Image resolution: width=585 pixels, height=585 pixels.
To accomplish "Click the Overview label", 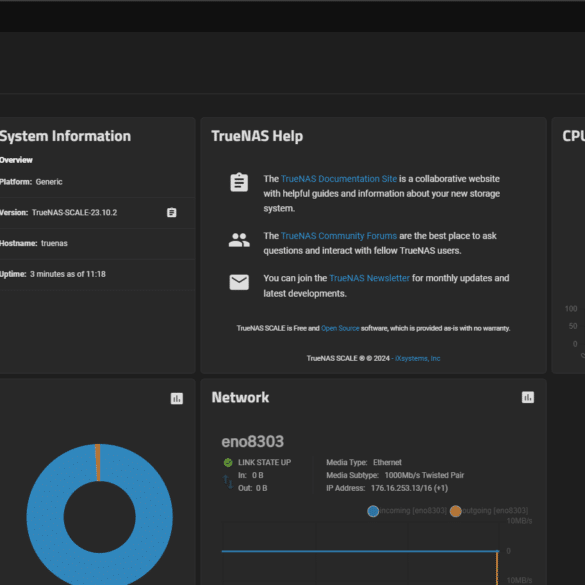I will 16,160.
